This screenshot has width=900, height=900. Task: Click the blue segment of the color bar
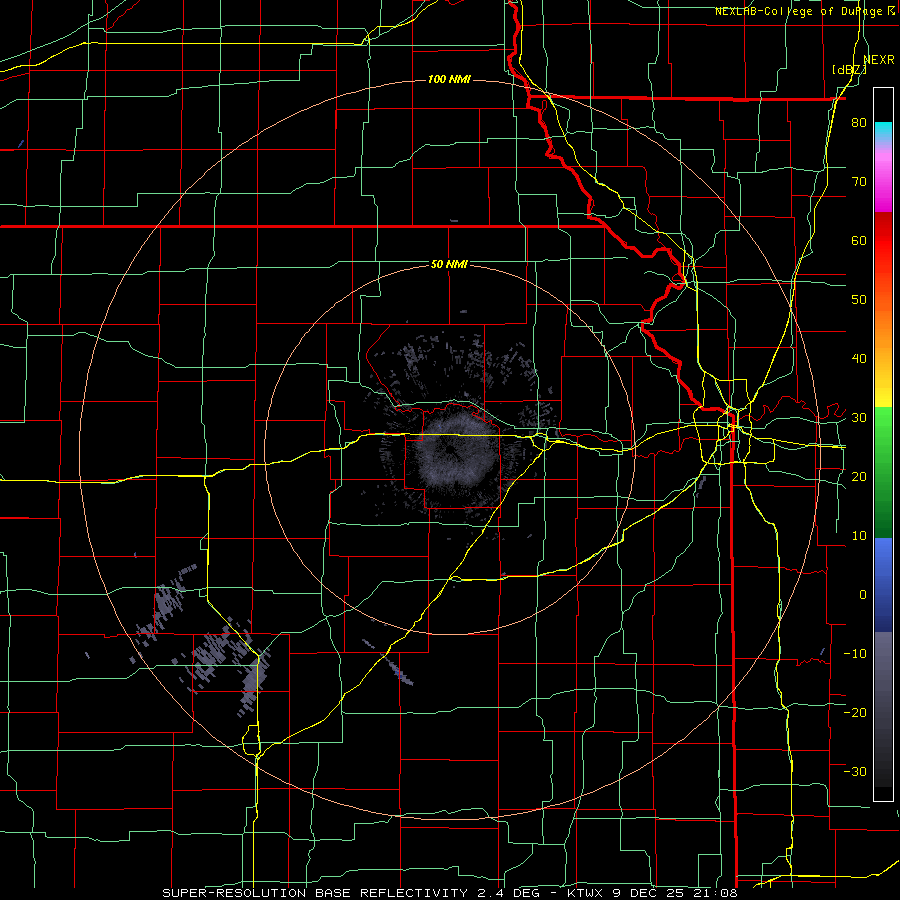point(883,584)
